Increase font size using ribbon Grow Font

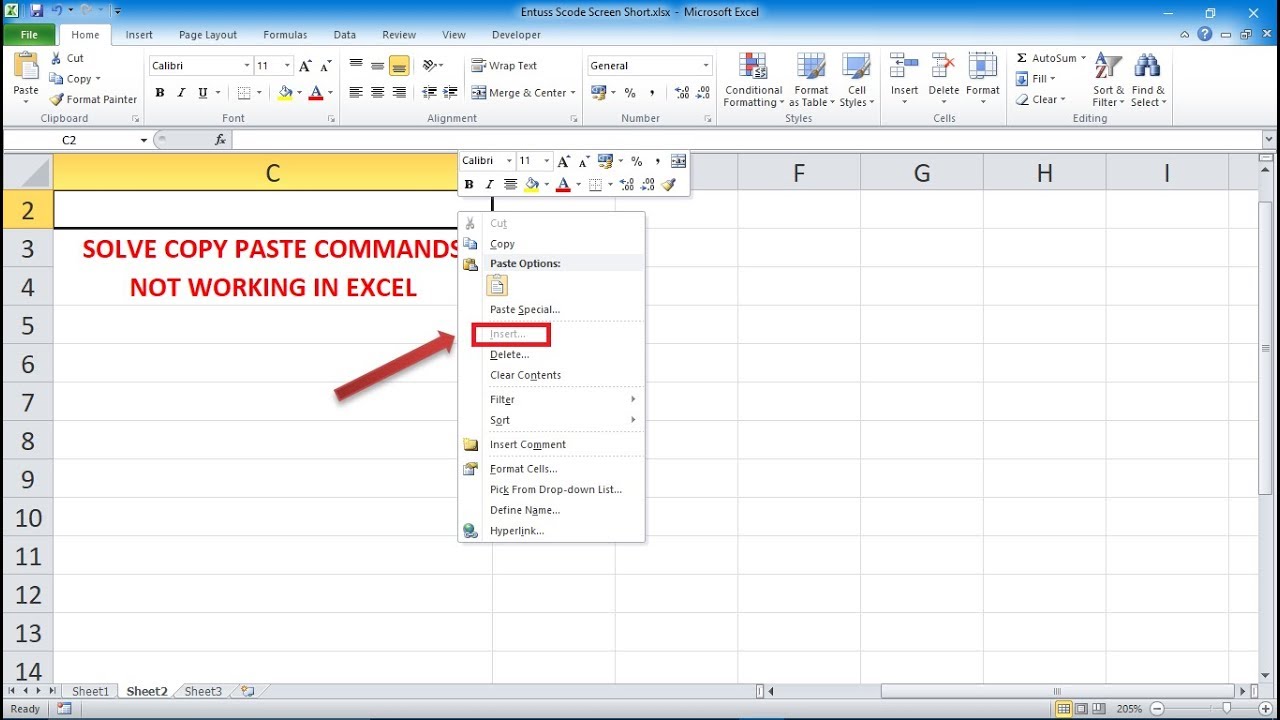click(306, 66)
